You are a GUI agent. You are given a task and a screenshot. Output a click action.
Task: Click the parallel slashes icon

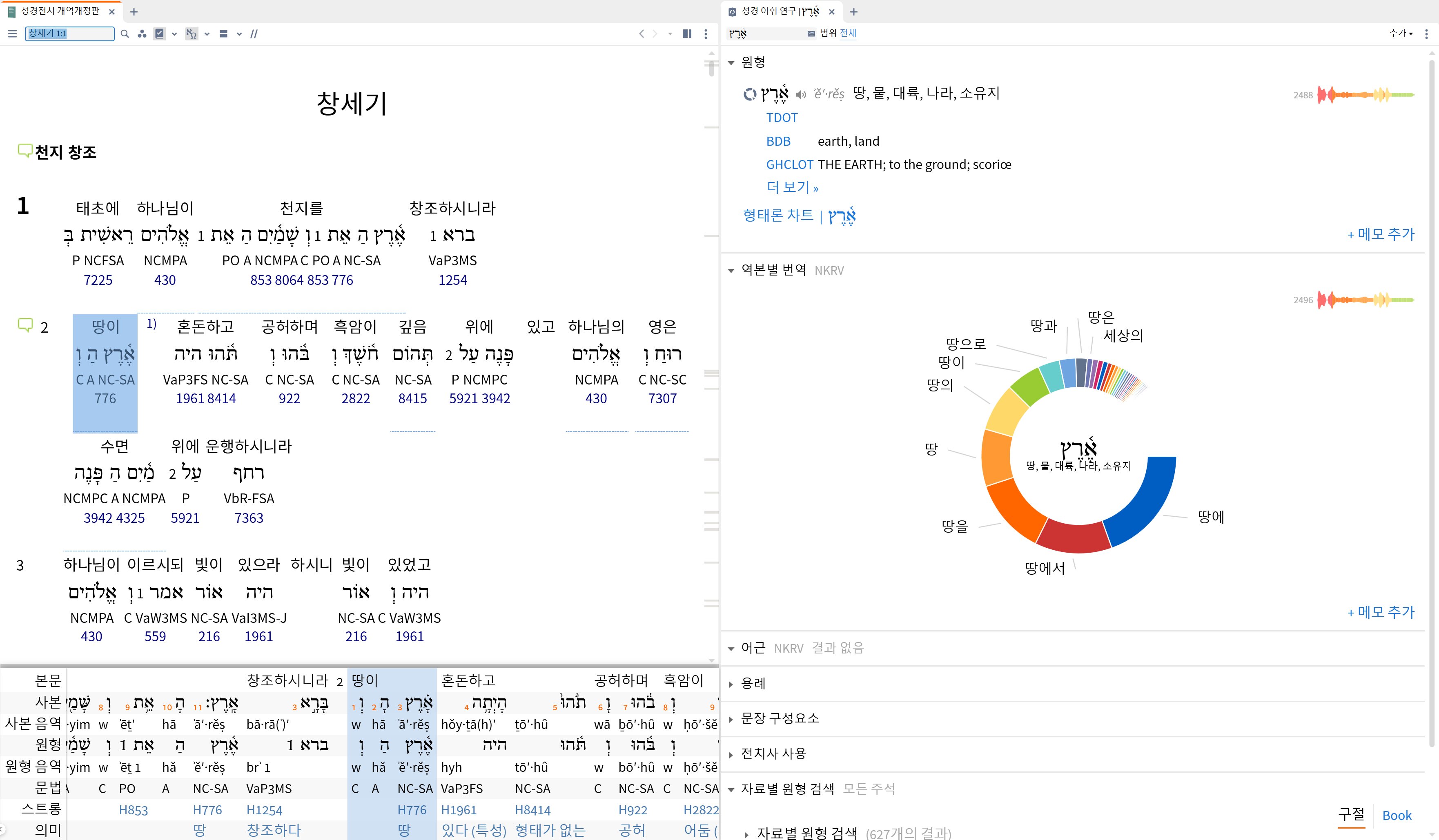coord(254,33)
